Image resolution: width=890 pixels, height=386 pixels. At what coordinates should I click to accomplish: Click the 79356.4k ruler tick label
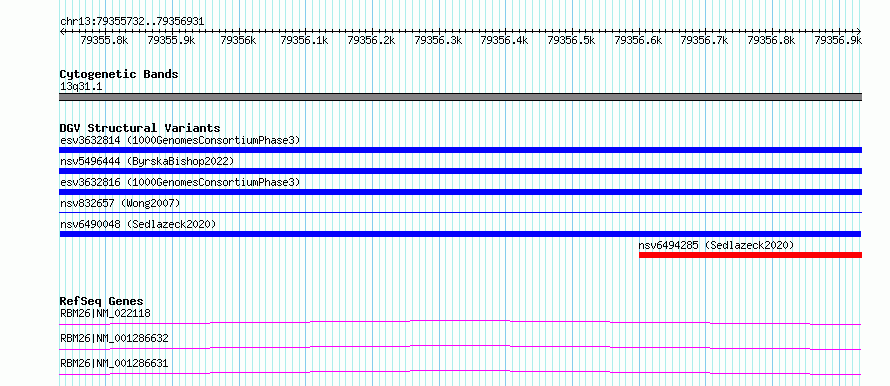pyautogui.click(x=505, y=40)
